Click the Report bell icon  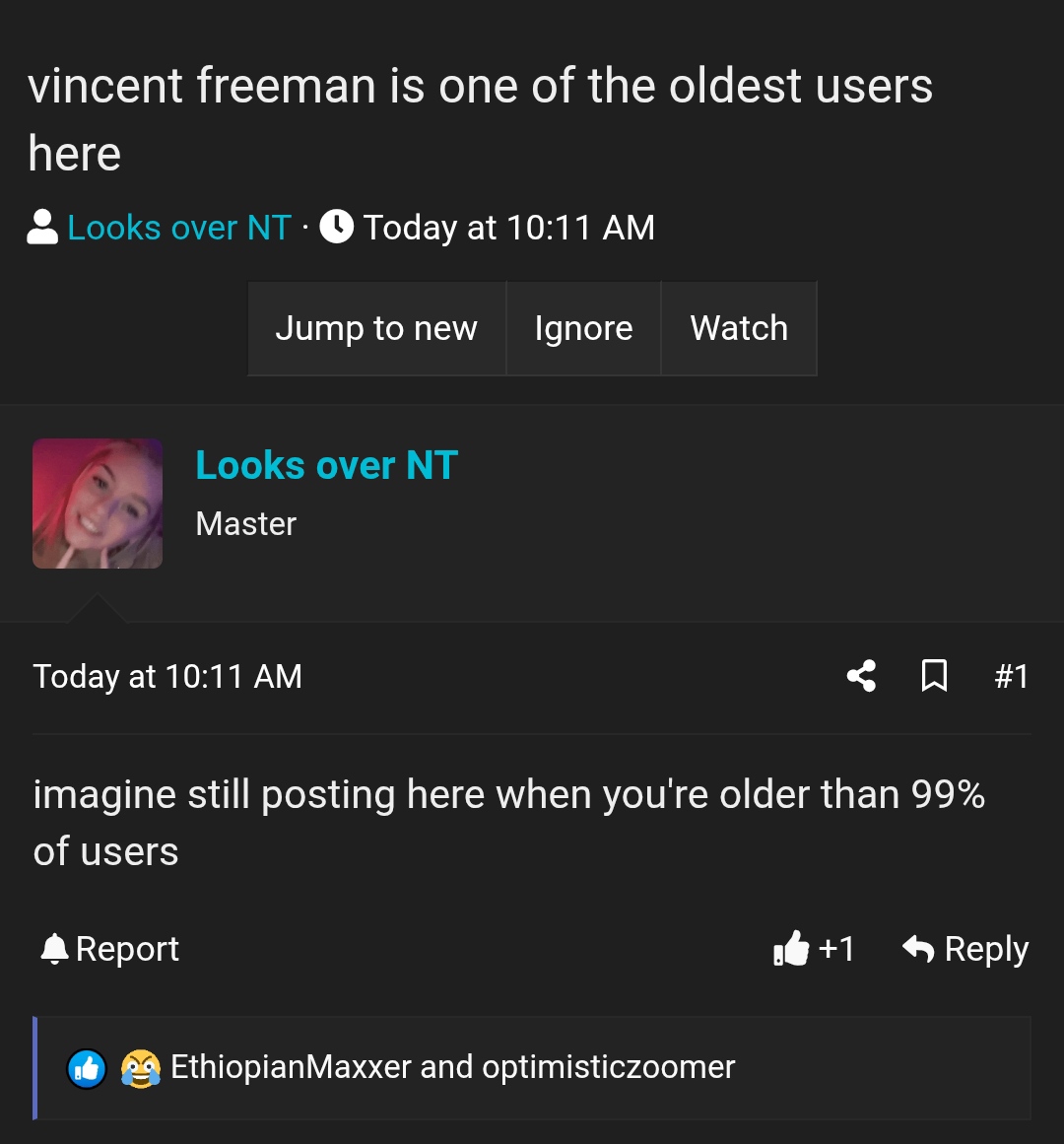tap(54, 949)
